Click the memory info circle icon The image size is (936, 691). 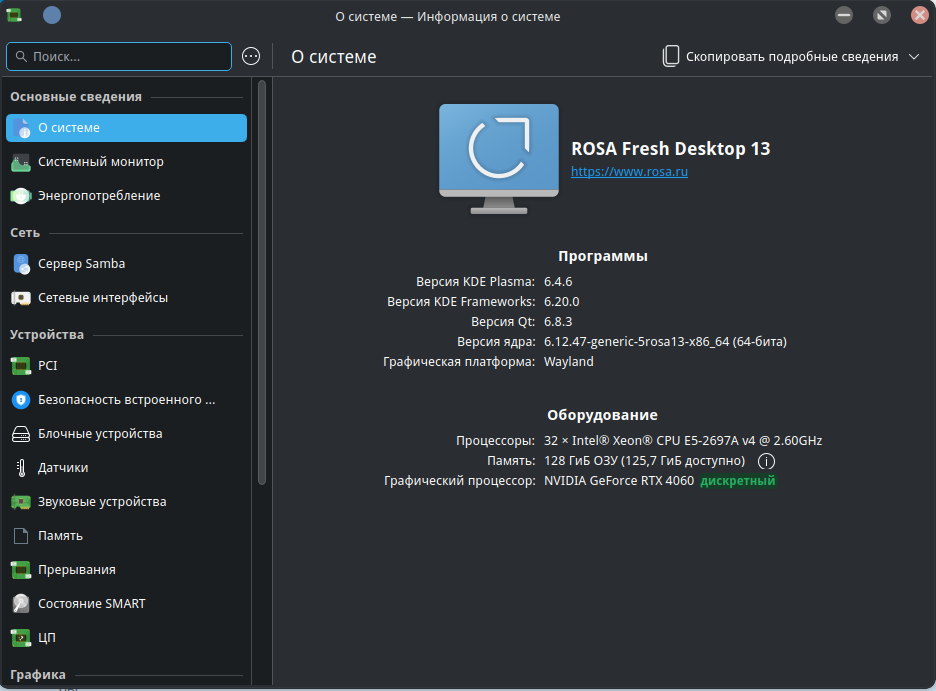pos(767,461)
